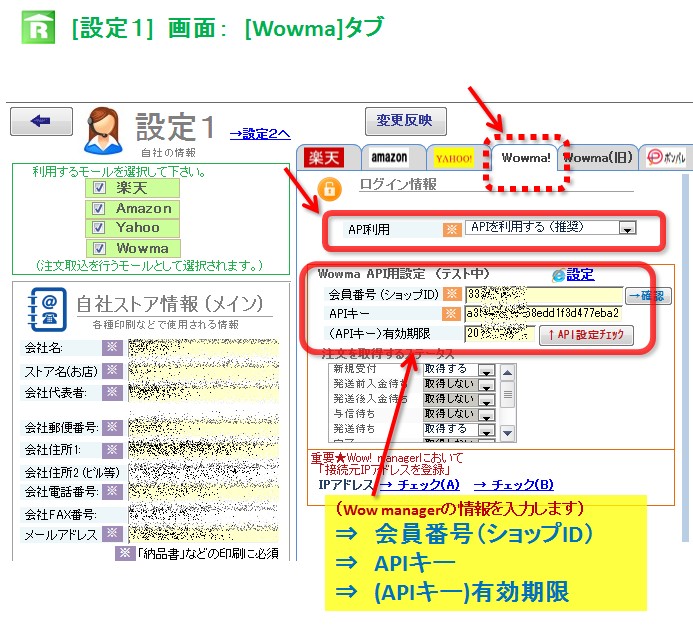Screen dimensions: 693x625
Task: Click the 変更反映 button
Action: [405, 121]
